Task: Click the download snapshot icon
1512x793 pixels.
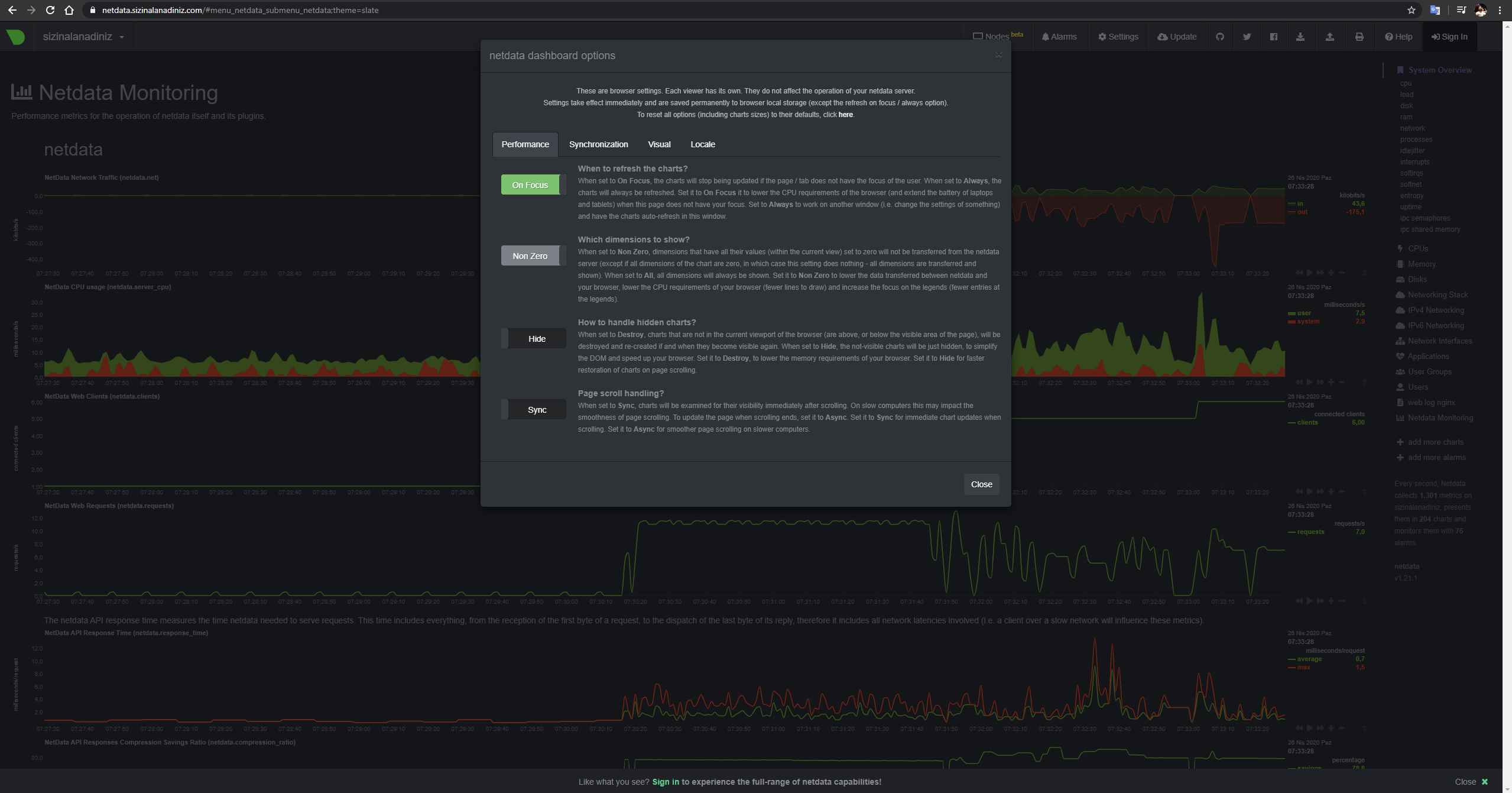Action: pos(1300,37)
